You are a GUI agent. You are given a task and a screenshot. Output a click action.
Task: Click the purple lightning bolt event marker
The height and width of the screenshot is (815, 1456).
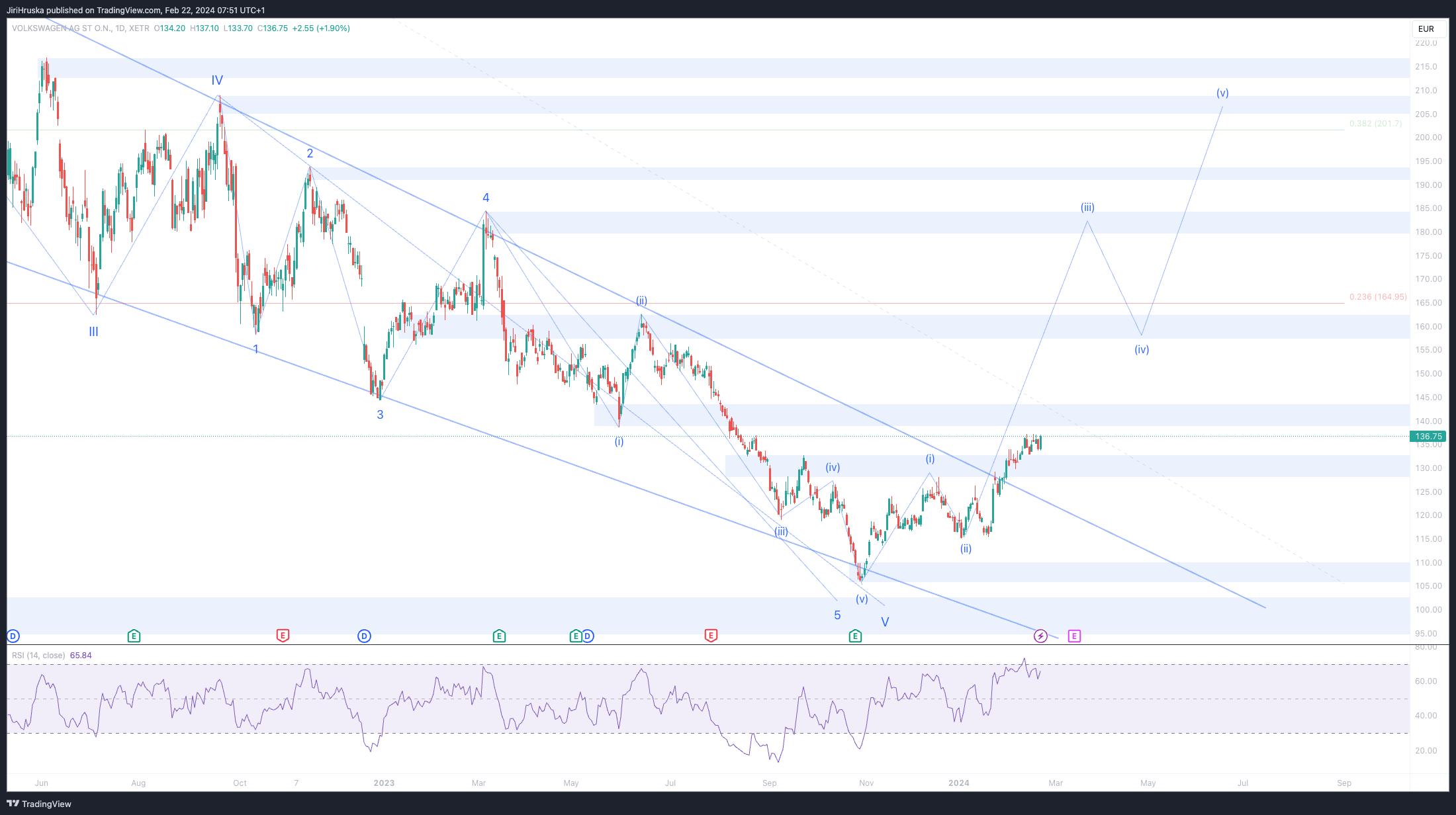(x=1040, y=636)
